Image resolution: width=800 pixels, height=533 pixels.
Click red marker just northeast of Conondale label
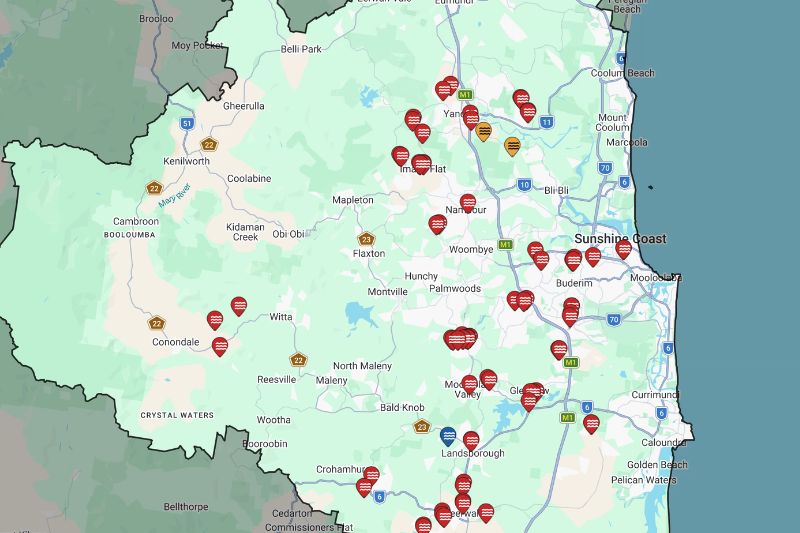[x=215, y=320]
